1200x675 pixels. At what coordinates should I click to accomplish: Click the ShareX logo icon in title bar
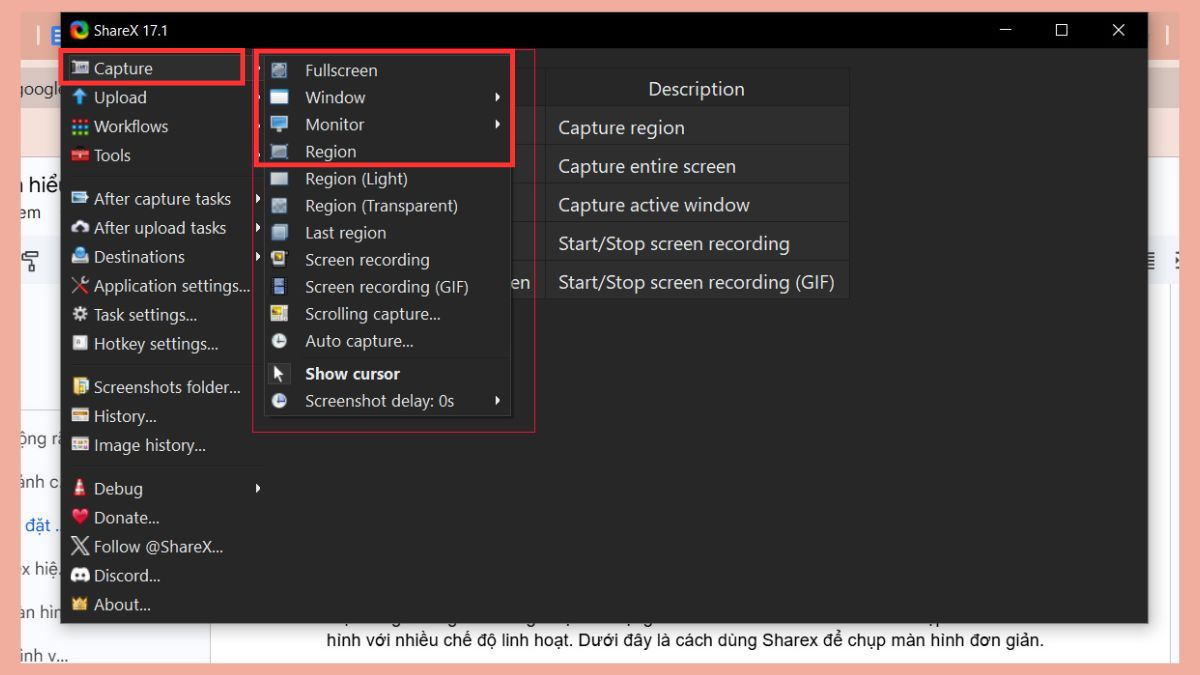pos(79,31)
